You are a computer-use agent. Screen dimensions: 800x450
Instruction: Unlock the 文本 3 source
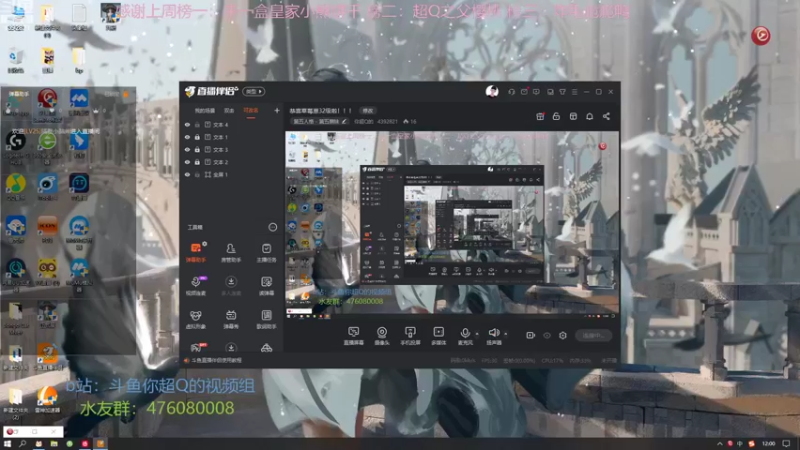(x=197, y=149)
